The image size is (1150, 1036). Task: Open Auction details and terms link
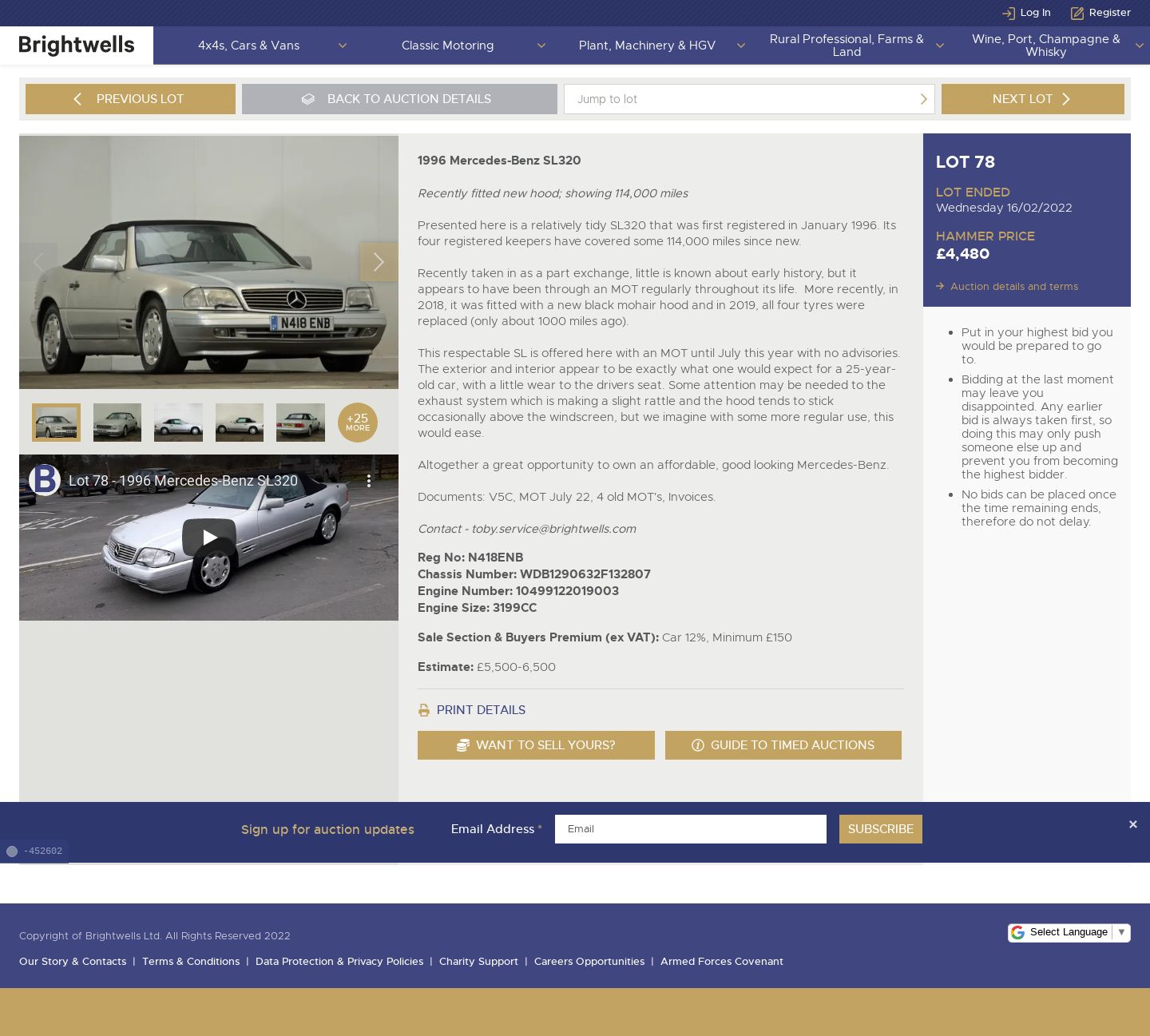(x=1014, y=287)
